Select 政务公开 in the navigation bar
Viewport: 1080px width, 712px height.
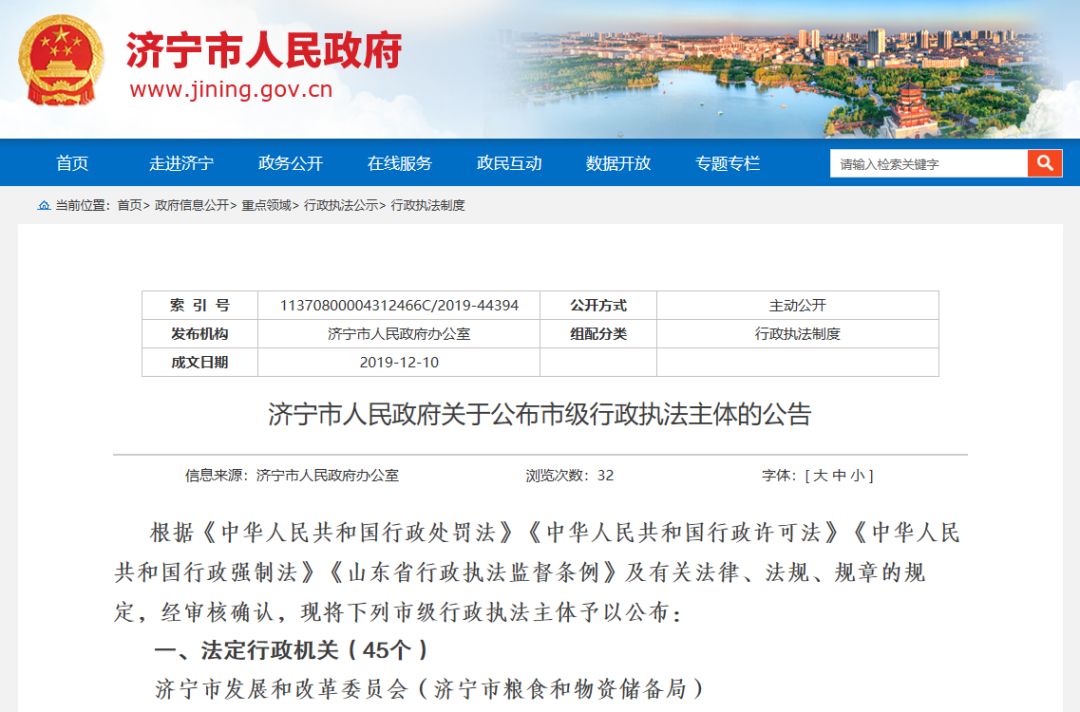pos(291,163)
